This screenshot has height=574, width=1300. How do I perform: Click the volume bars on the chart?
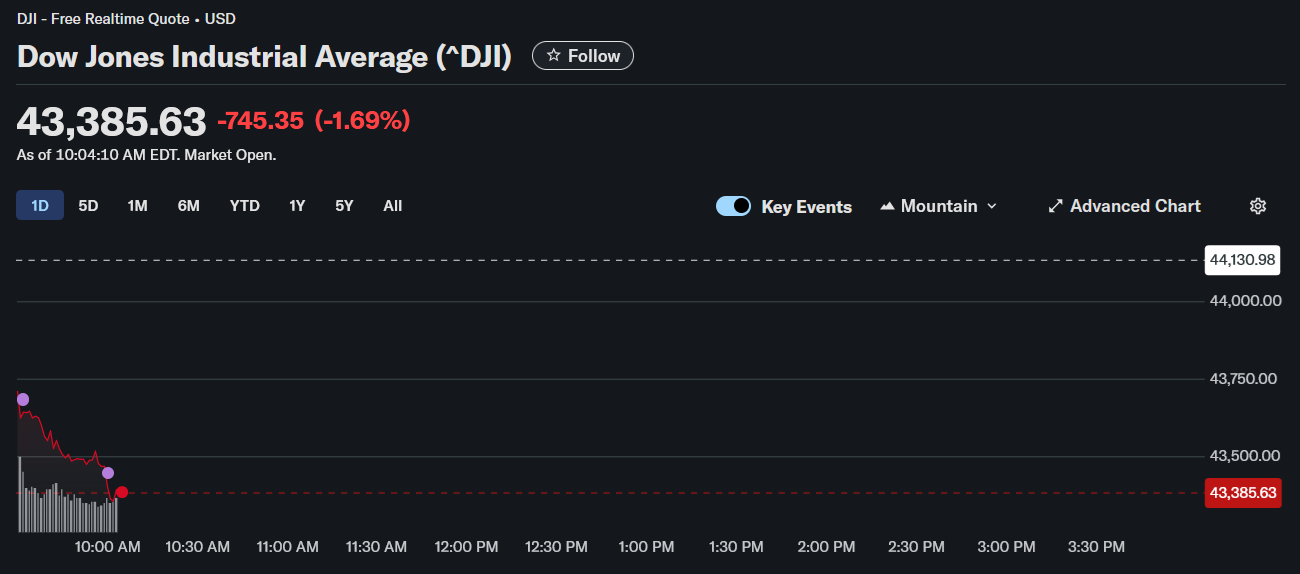click(x=67, y=508)
